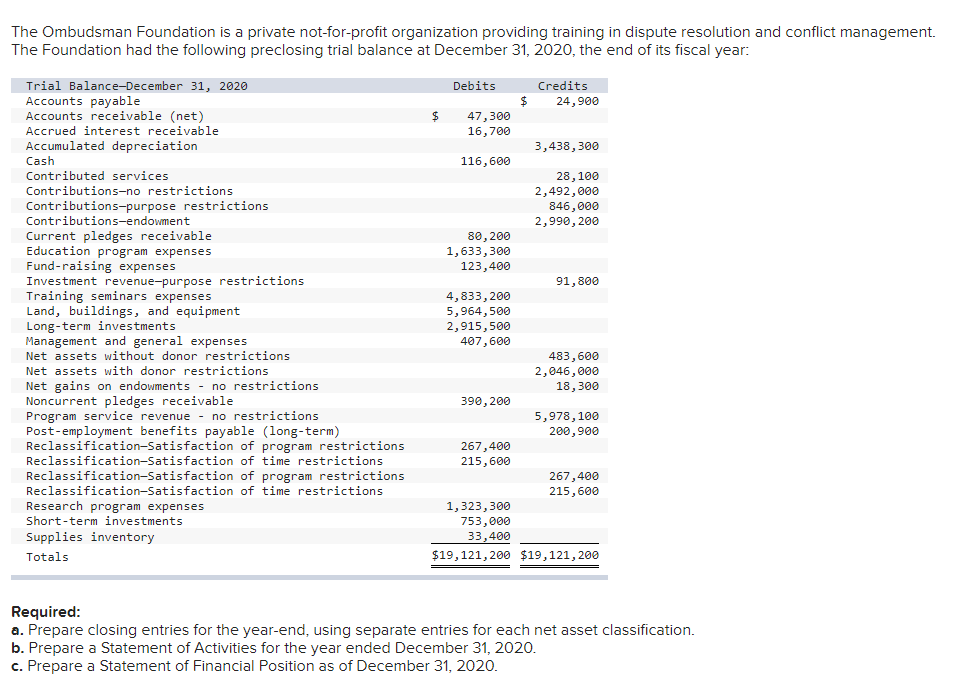Click the 24,900 credit value
The height and width of the screenshot is (684, 957).
click(x=577, y=101)
